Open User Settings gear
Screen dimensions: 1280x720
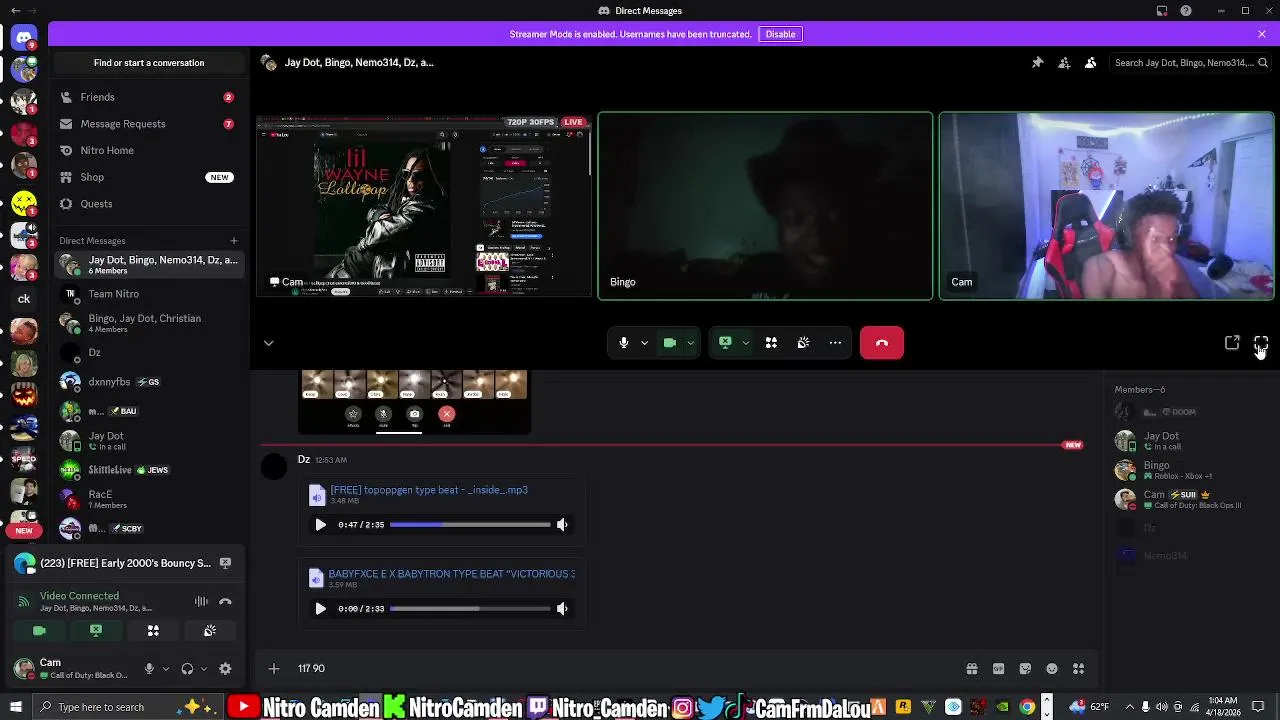(x=225, y=669)
